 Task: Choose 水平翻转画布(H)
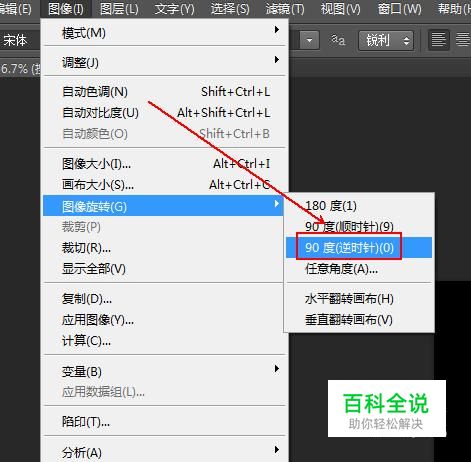359,299
